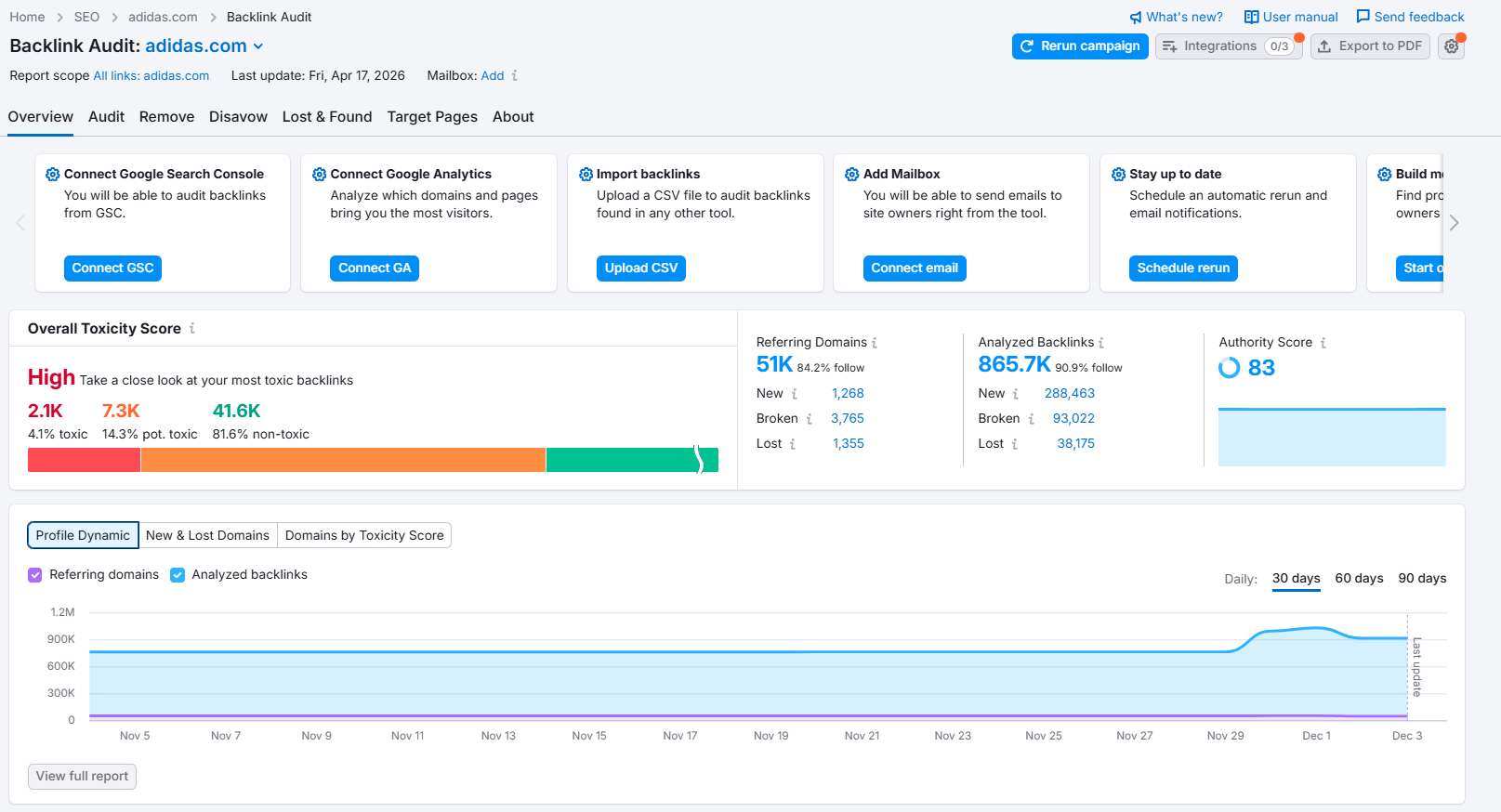Viewport: 1501px width, 812px height.
Task: Click the gear icon on Connect Google Search Console card
Action: (x=53, y=175)
